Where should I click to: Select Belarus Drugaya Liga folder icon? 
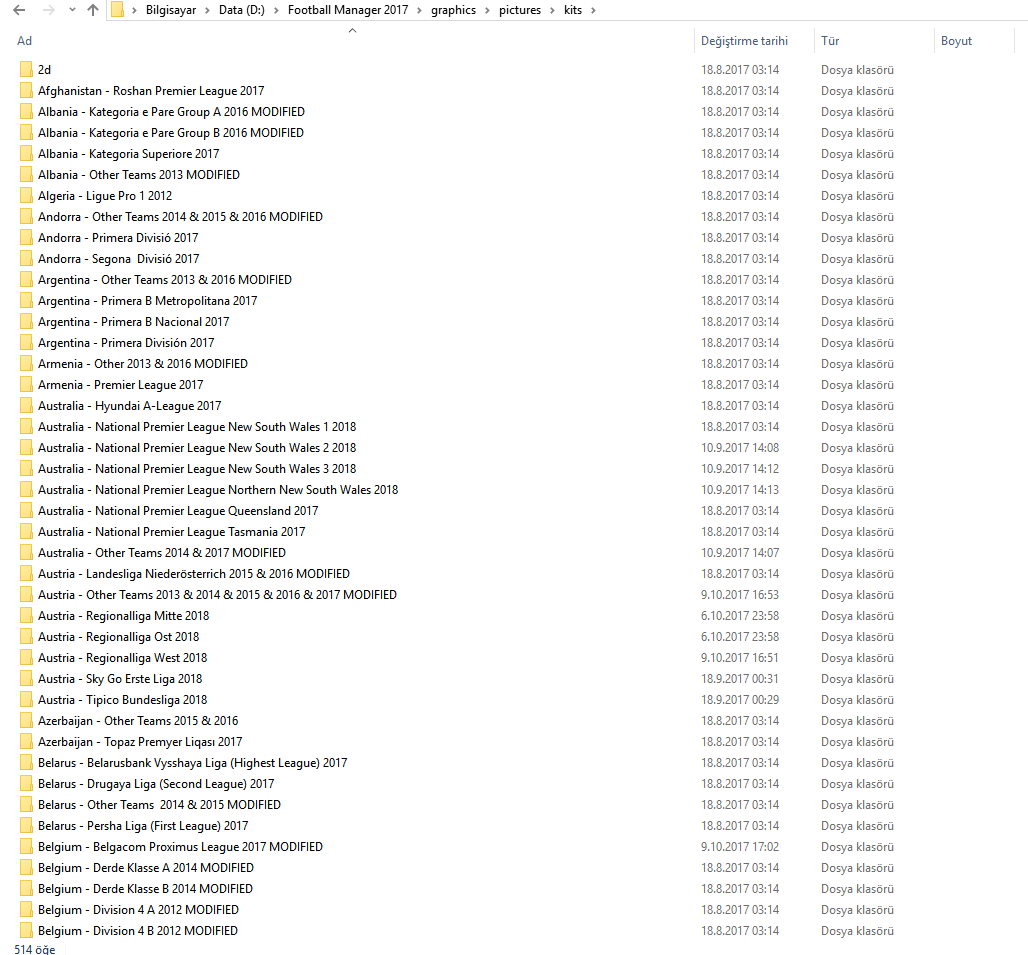click(26, 784)
